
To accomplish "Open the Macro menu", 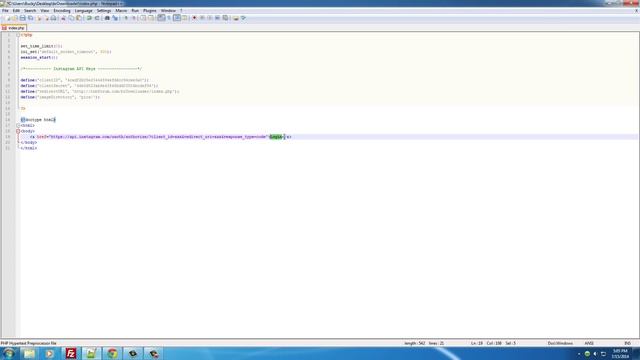I will [x=121, y=11].
